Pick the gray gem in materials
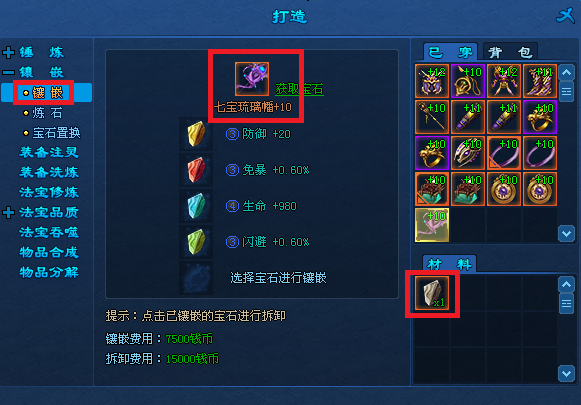The height and width of the screenshot is (405, 581). (432, 293)
